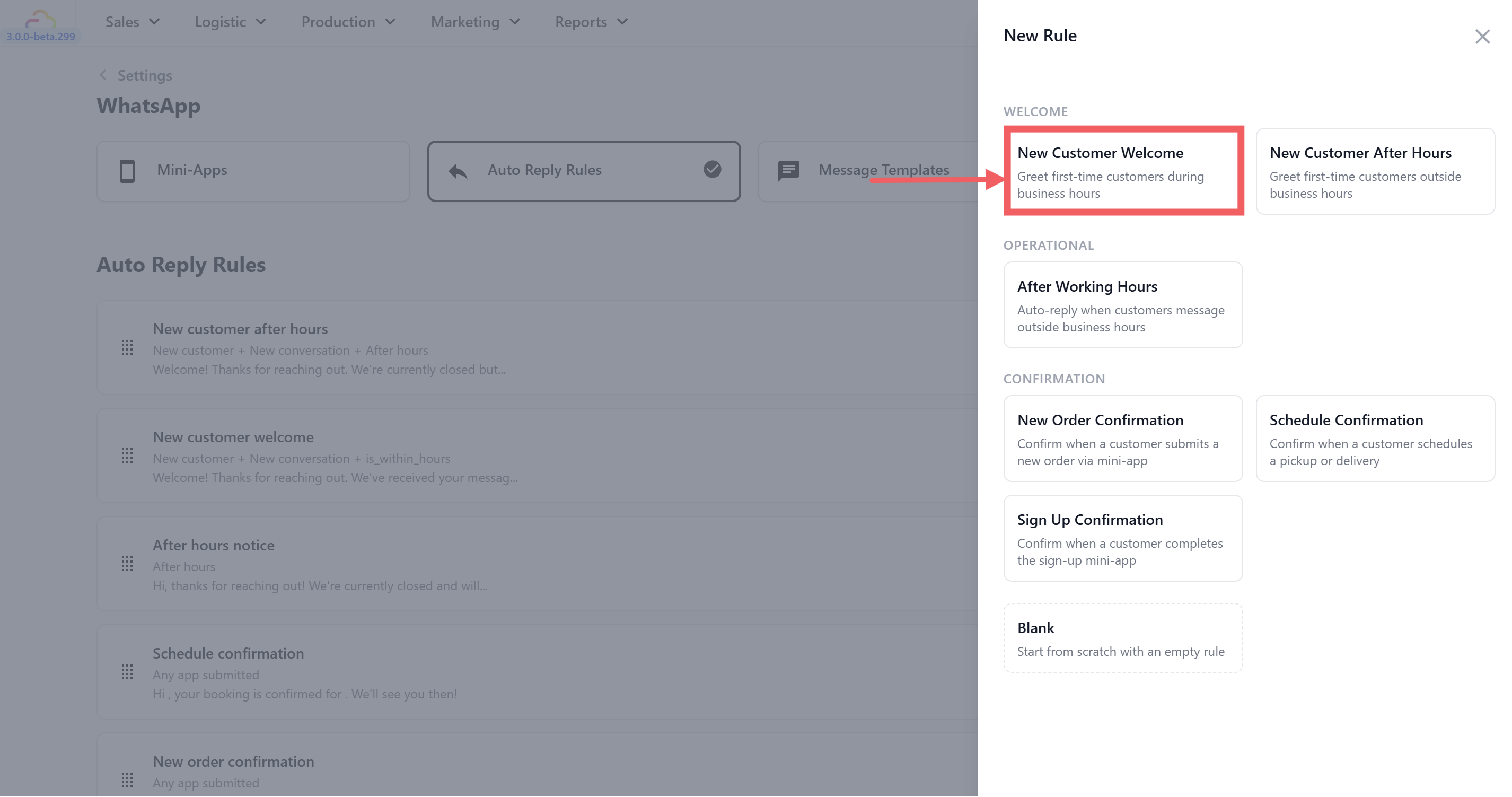
Task: Click the drag handle for New customer welcome
Action: click(x=127, y=456)
